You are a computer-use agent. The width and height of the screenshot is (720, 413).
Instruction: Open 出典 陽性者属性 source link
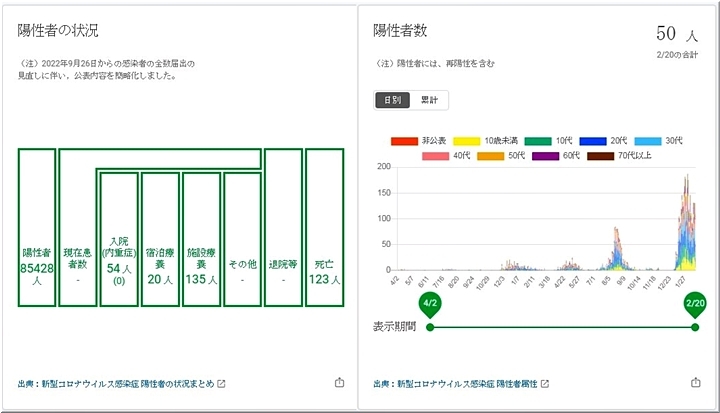(x=455, y=383)
